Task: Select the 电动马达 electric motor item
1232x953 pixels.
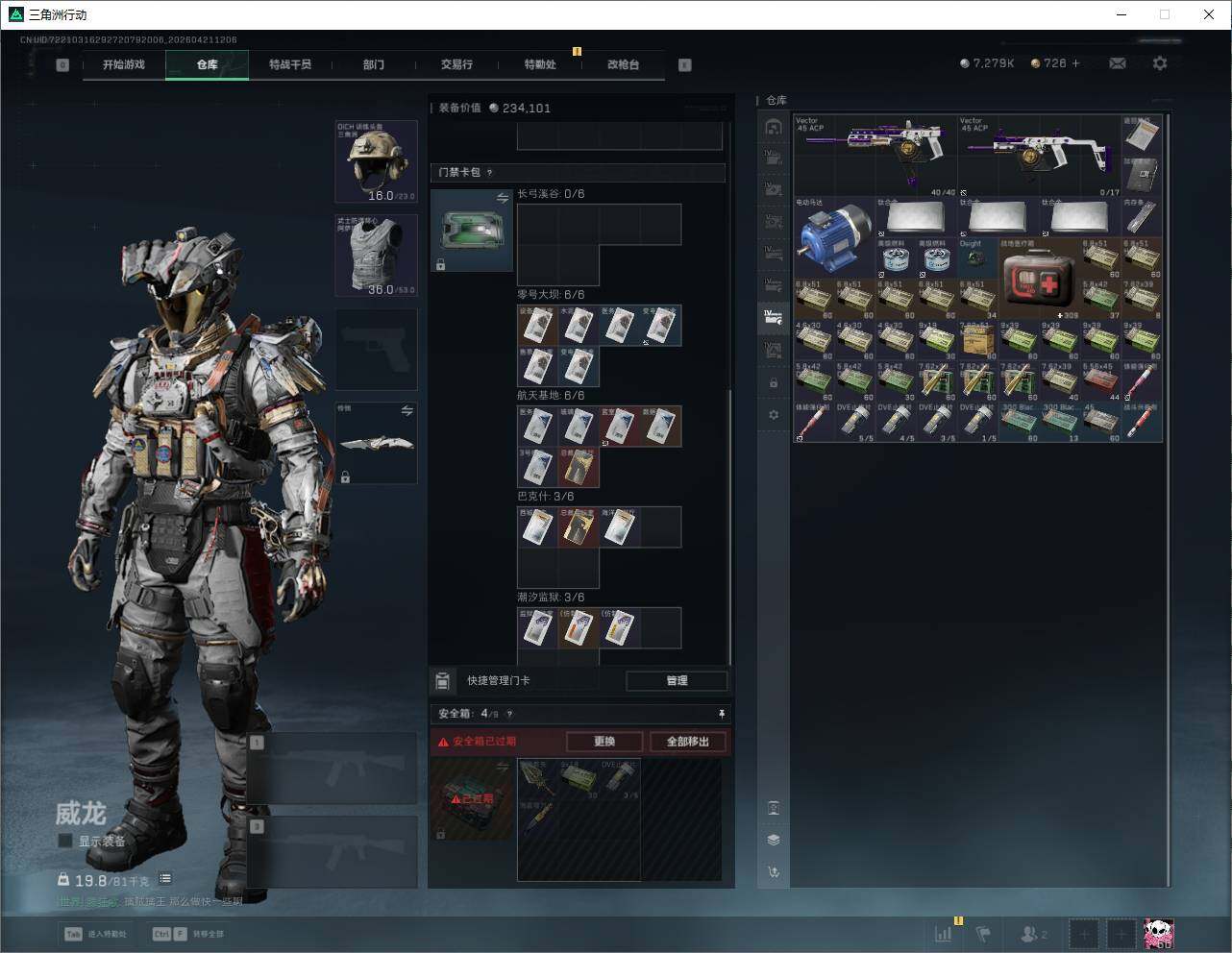Action: click(834, 237)
